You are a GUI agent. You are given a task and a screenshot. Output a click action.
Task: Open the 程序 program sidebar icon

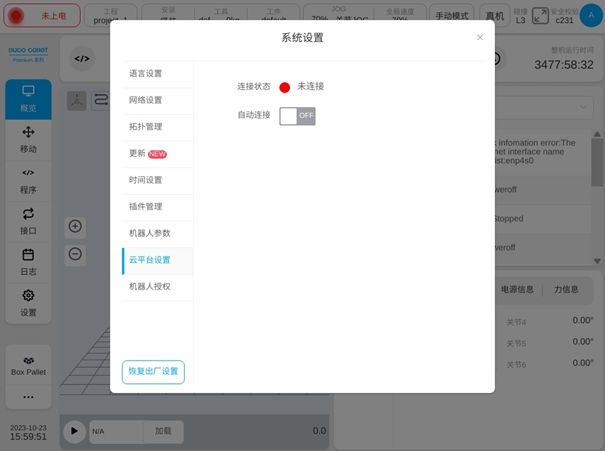tap(28, 180)
